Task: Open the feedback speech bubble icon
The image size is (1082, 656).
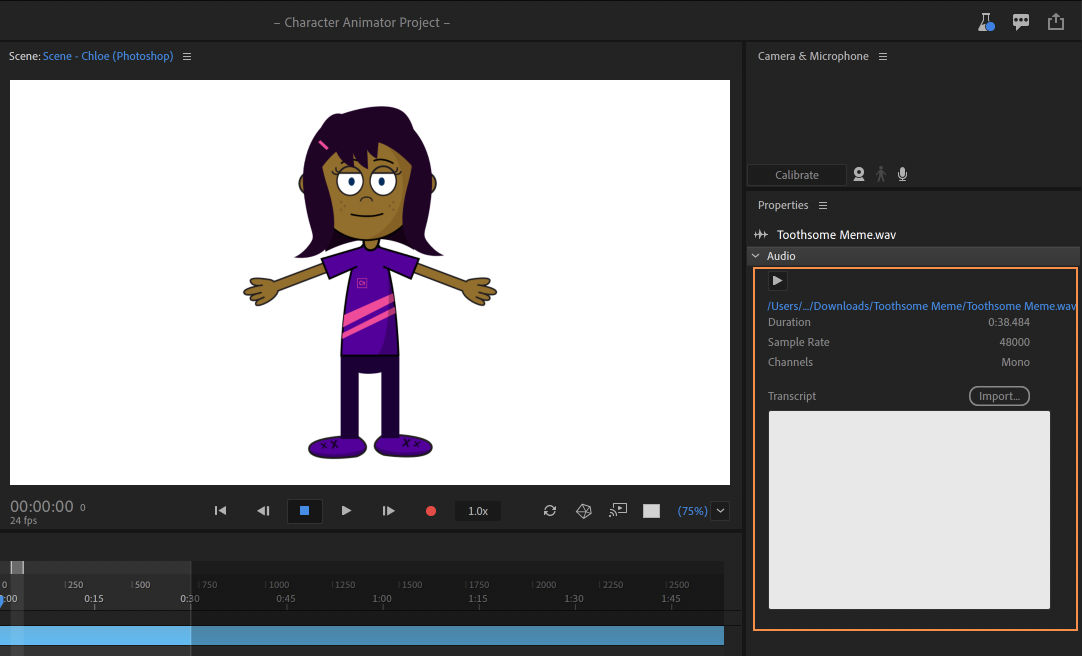Action: tap(1020, 22)
